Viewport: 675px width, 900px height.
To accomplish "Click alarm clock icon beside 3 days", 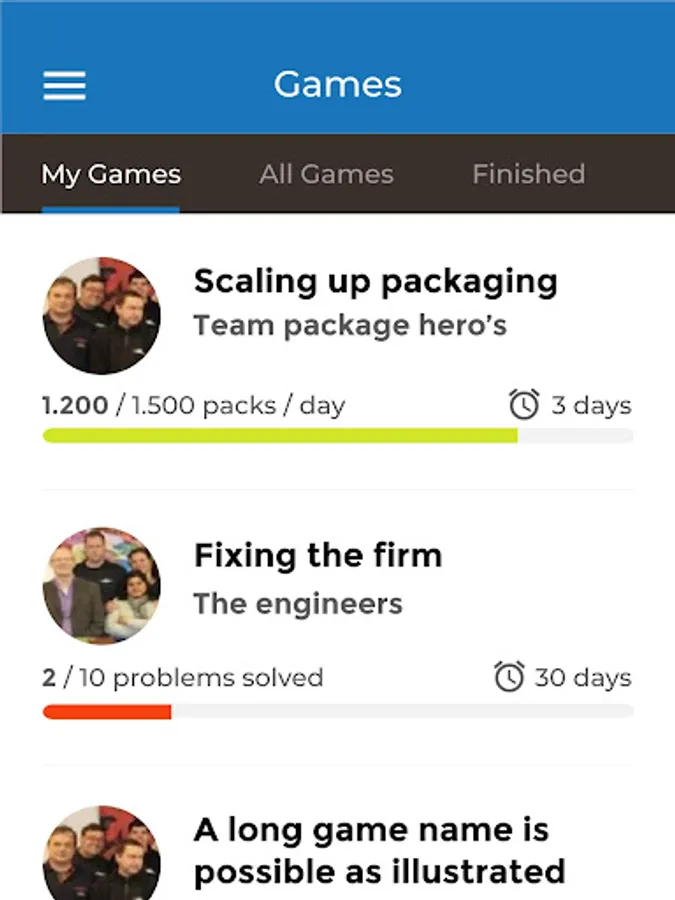I will (524, 405).
